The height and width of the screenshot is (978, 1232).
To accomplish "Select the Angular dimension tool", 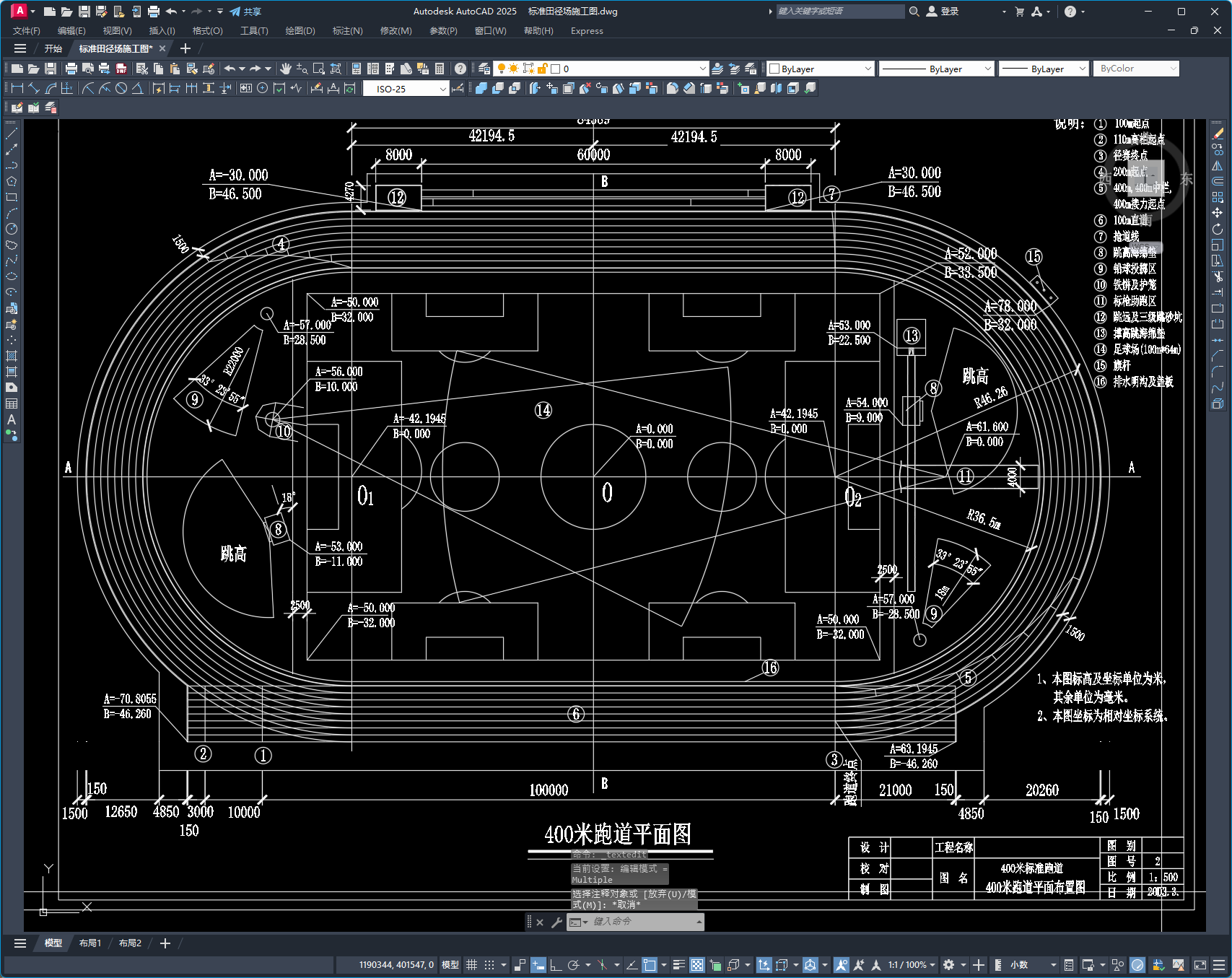I will (138, 88).
